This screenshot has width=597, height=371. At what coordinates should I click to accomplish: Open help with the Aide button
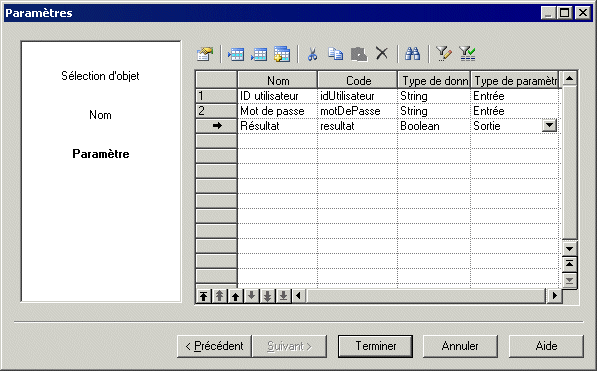pos(546,346)
